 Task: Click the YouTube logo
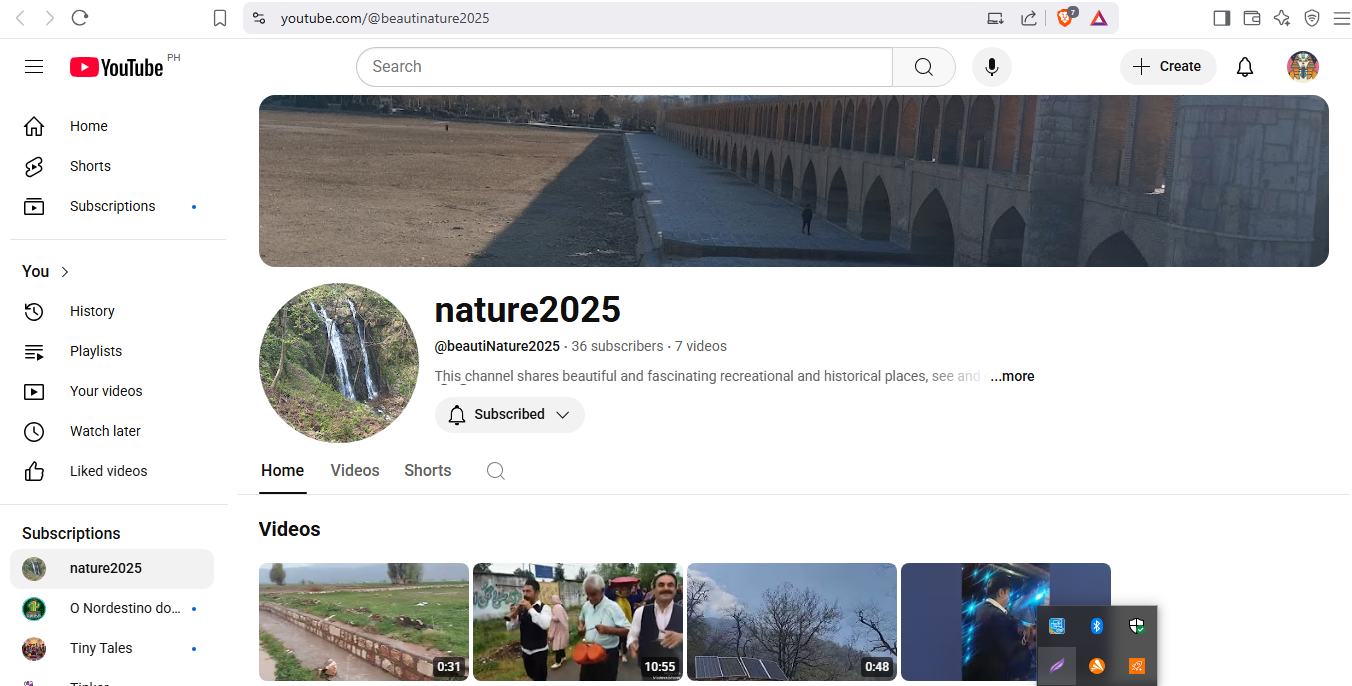(x=117, y=67)
